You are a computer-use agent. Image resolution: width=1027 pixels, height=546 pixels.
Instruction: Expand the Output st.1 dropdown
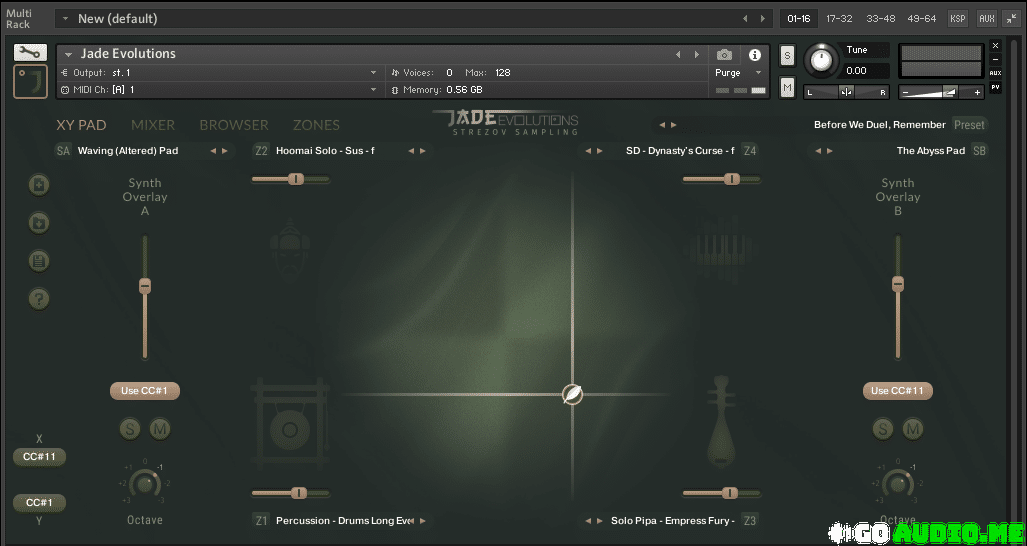point(373,73)
